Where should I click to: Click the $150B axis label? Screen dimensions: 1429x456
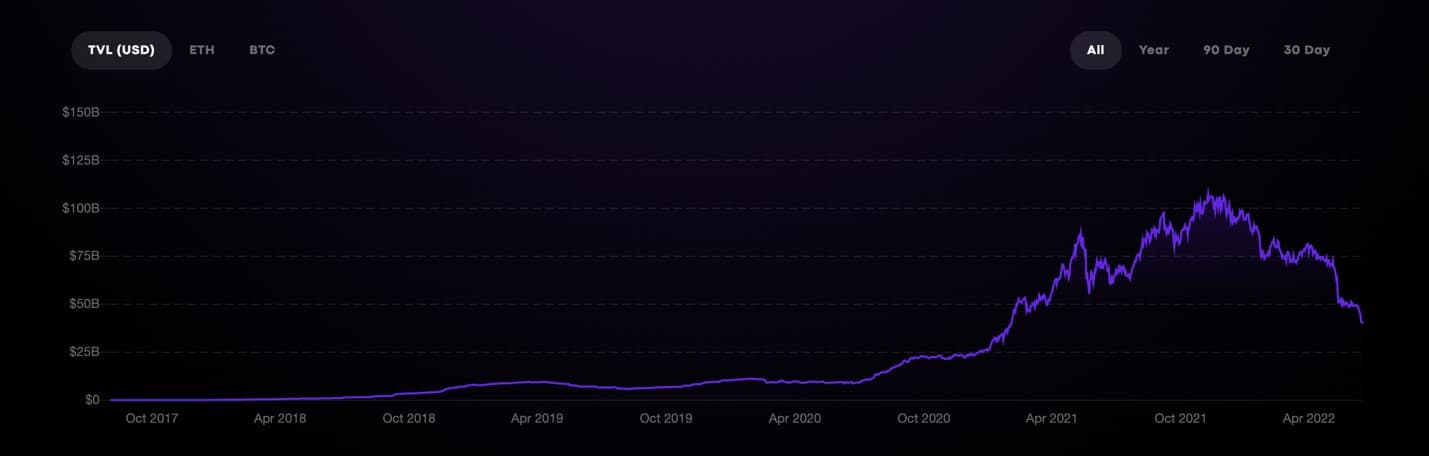[x=80, y=112]
